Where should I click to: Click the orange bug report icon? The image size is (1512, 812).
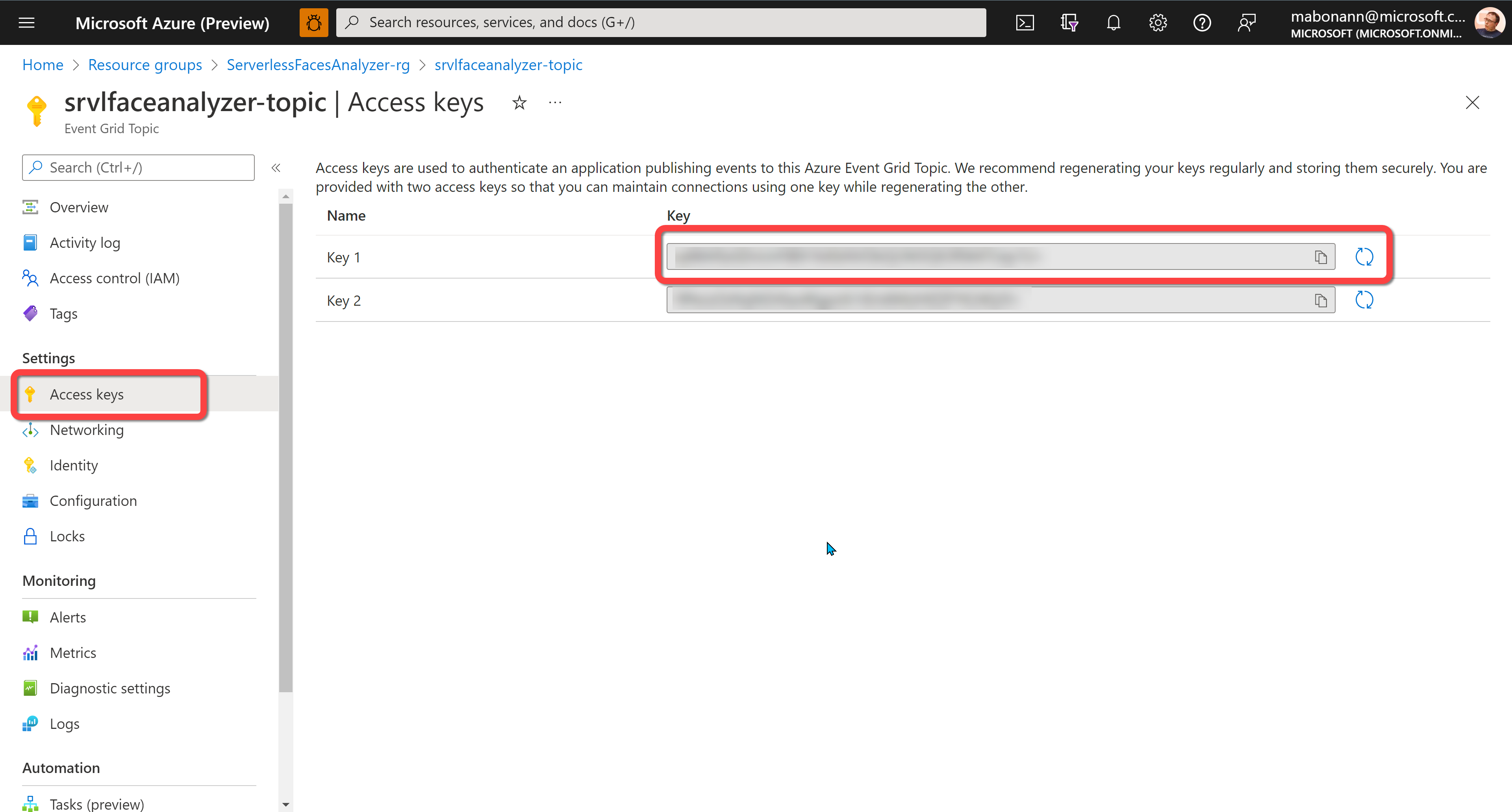(313, 23)
